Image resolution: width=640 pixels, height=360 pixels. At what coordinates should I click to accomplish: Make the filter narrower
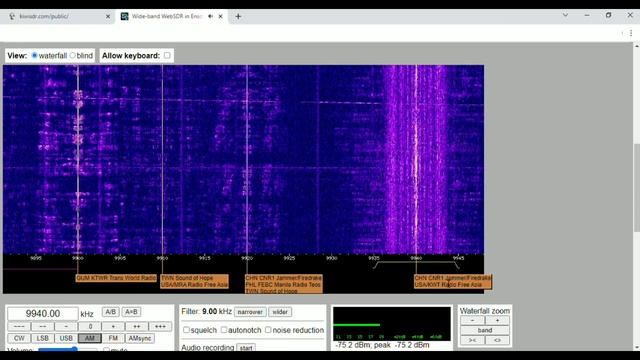point(250,312)
